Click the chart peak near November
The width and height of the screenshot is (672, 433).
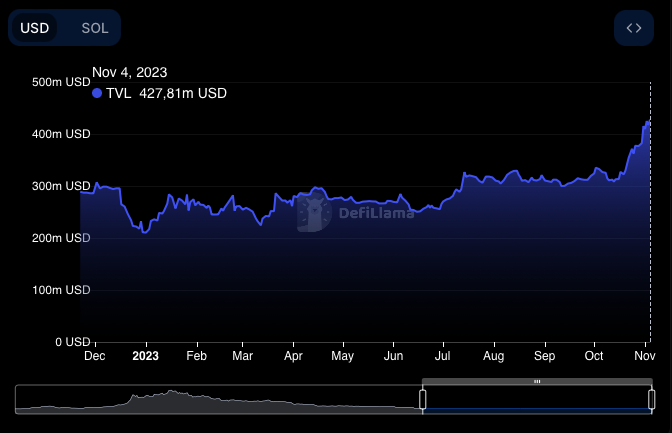(x=648, y=122)
